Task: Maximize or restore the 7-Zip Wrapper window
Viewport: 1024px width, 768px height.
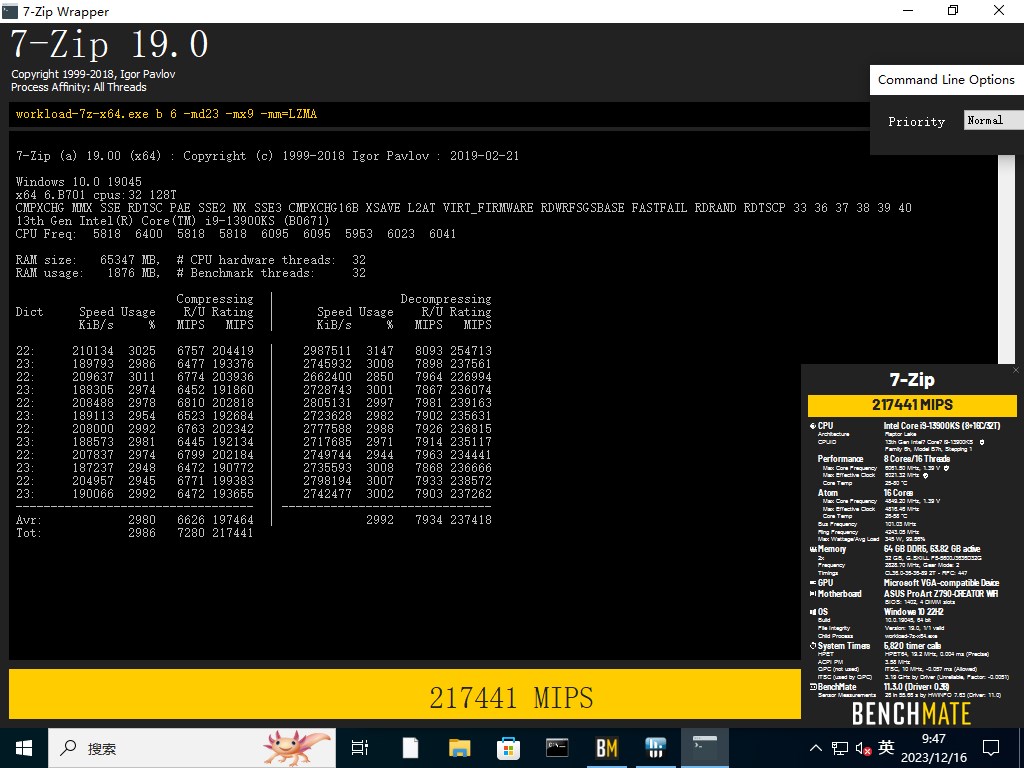Action: [x=953, y=10]
